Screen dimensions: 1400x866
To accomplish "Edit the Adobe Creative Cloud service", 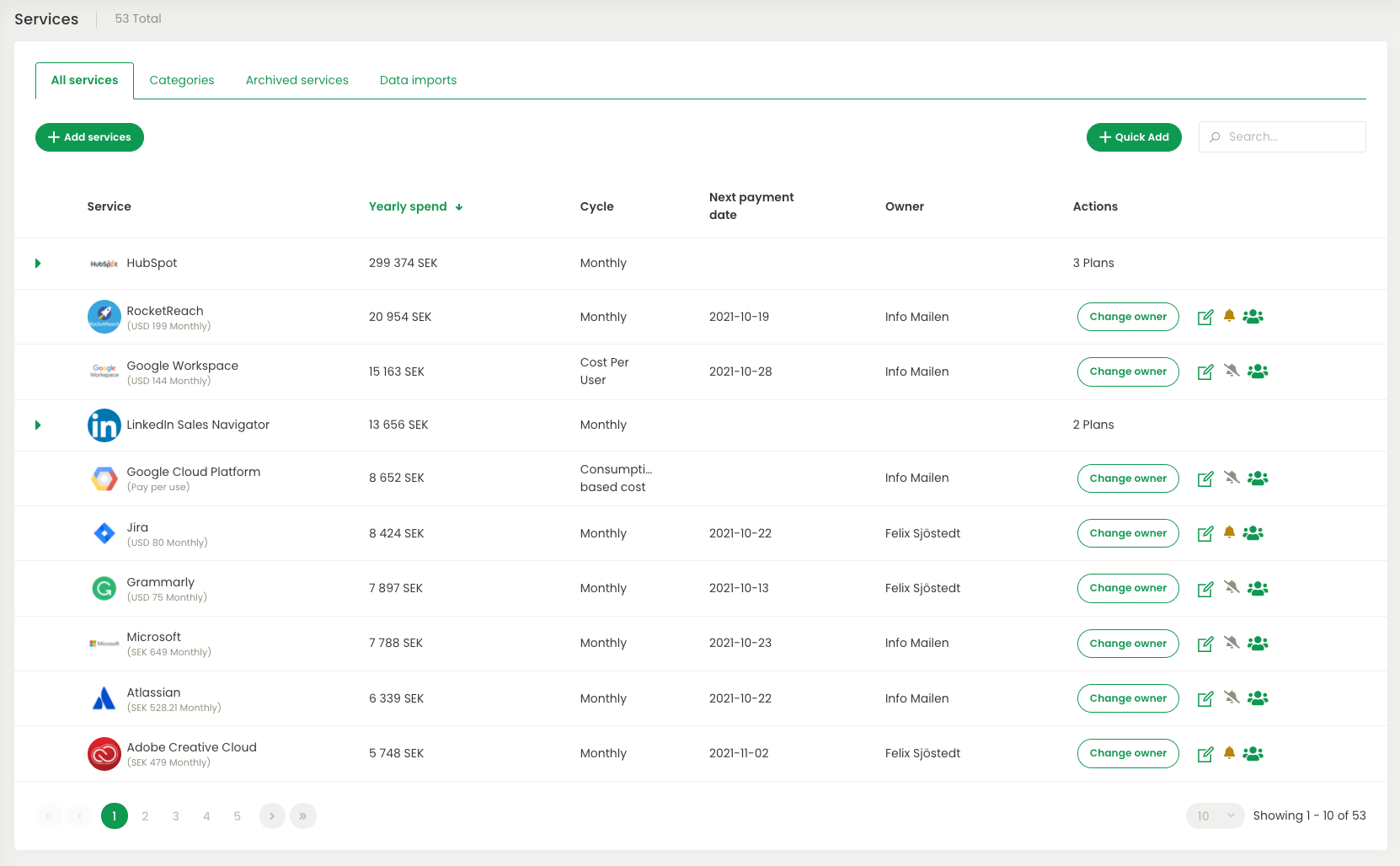I will [1205, 754].
